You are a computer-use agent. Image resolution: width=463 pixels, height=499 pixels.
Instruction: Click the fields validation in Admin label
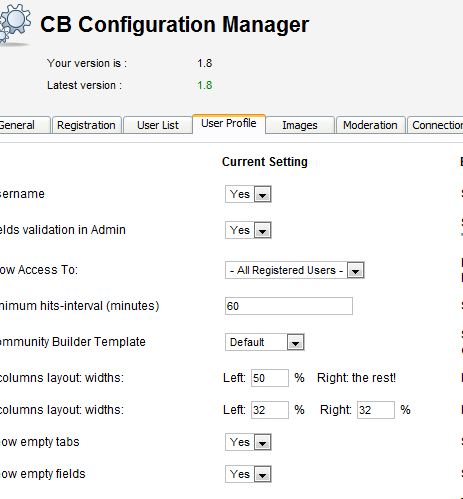63,230
